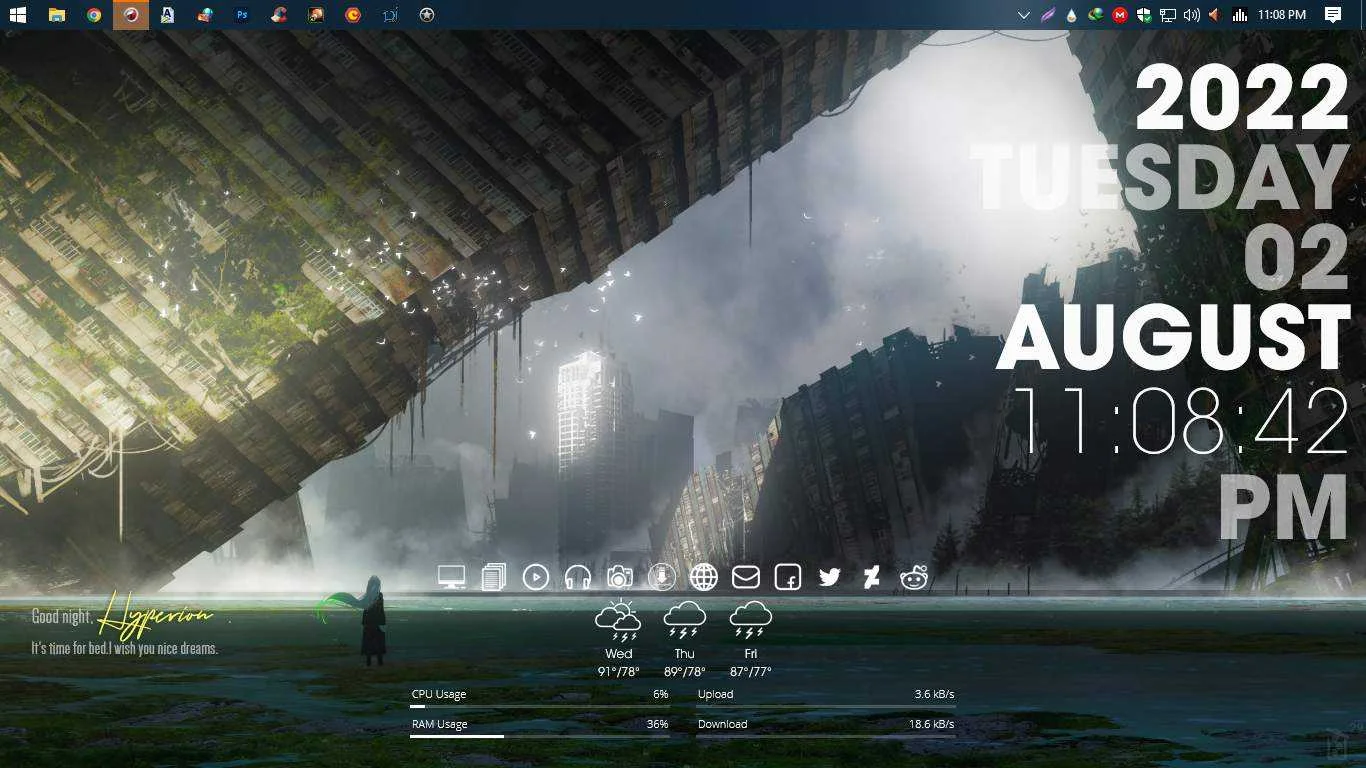Click Wednesday's weather forecast icon
This screenshot has height=768, width=1366.
tap(618, 621)
